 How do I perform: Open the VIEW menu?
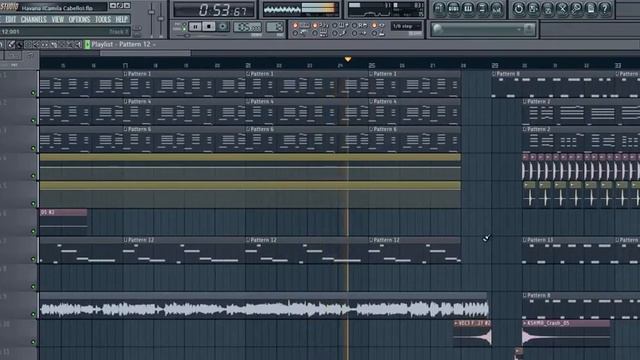tap(58, 19)
